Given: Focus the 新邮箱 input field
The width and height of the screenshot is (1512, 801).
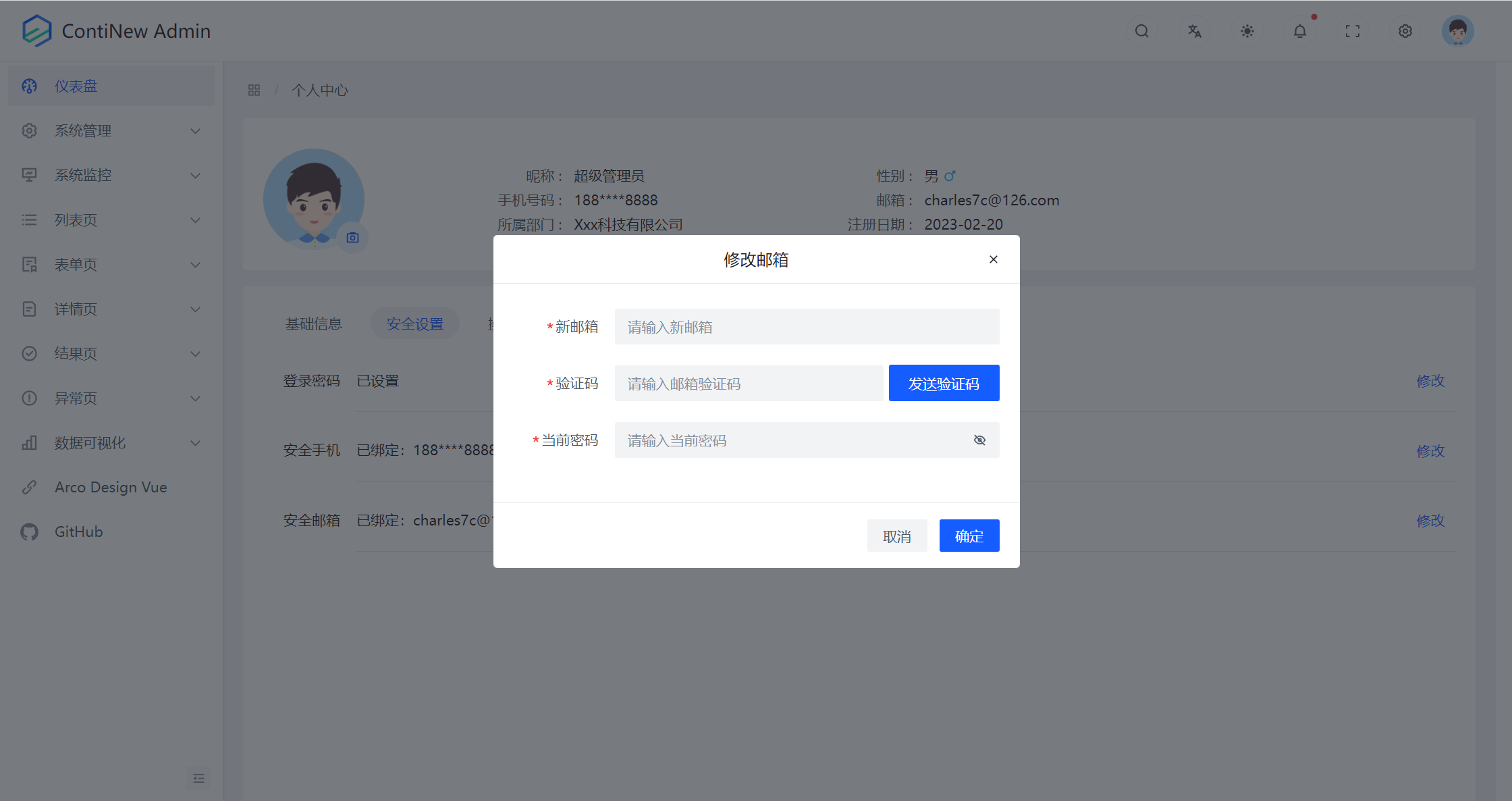Looking at the screenshot, I should 807,327.
